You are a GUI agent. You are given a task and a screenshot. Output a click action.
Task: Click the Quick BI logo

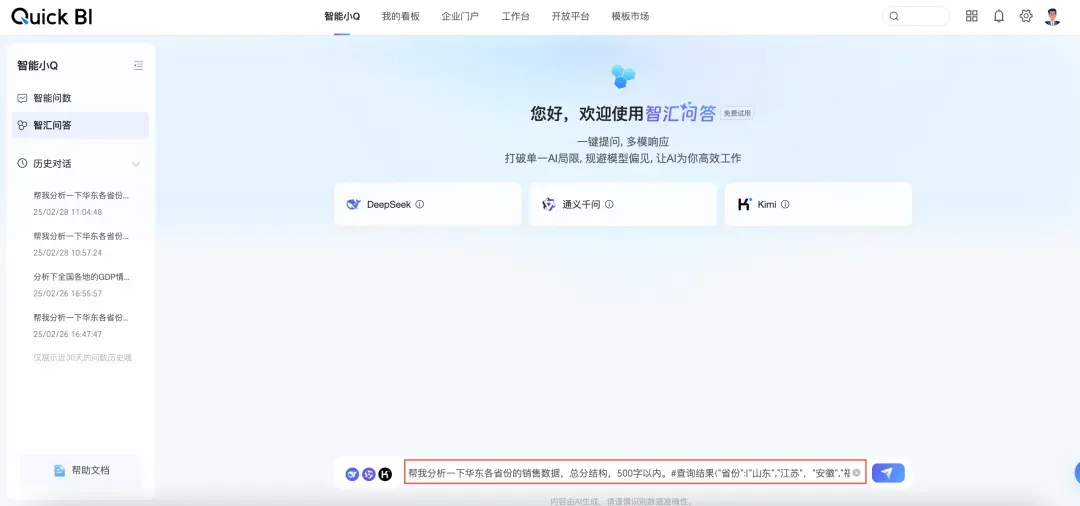coord(52,17)
